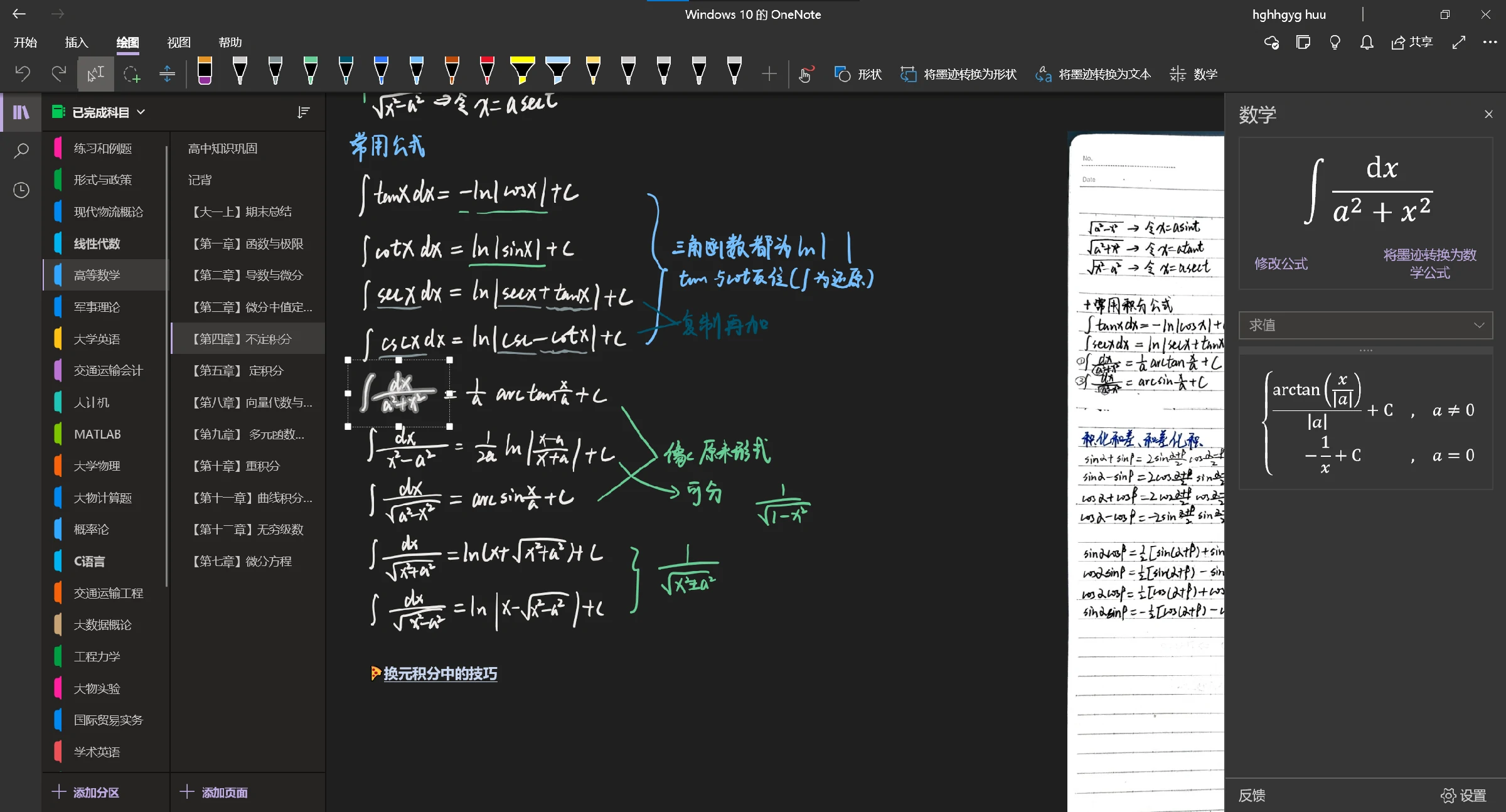Click the arctan solution result card
1506x812 pixels.
[1365, 422]
